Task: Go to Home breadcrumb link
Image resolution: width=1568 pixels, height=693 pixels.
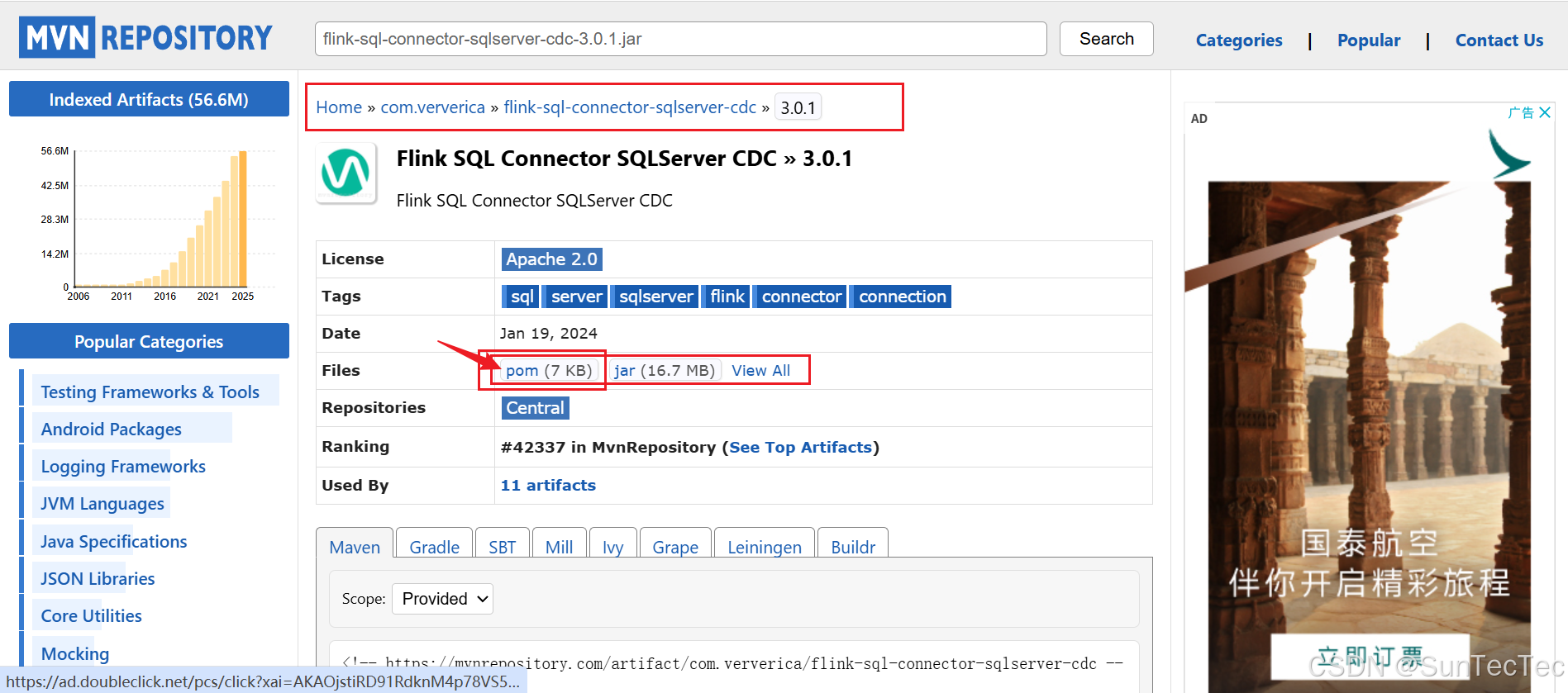Action: click(x=339, y=107)
